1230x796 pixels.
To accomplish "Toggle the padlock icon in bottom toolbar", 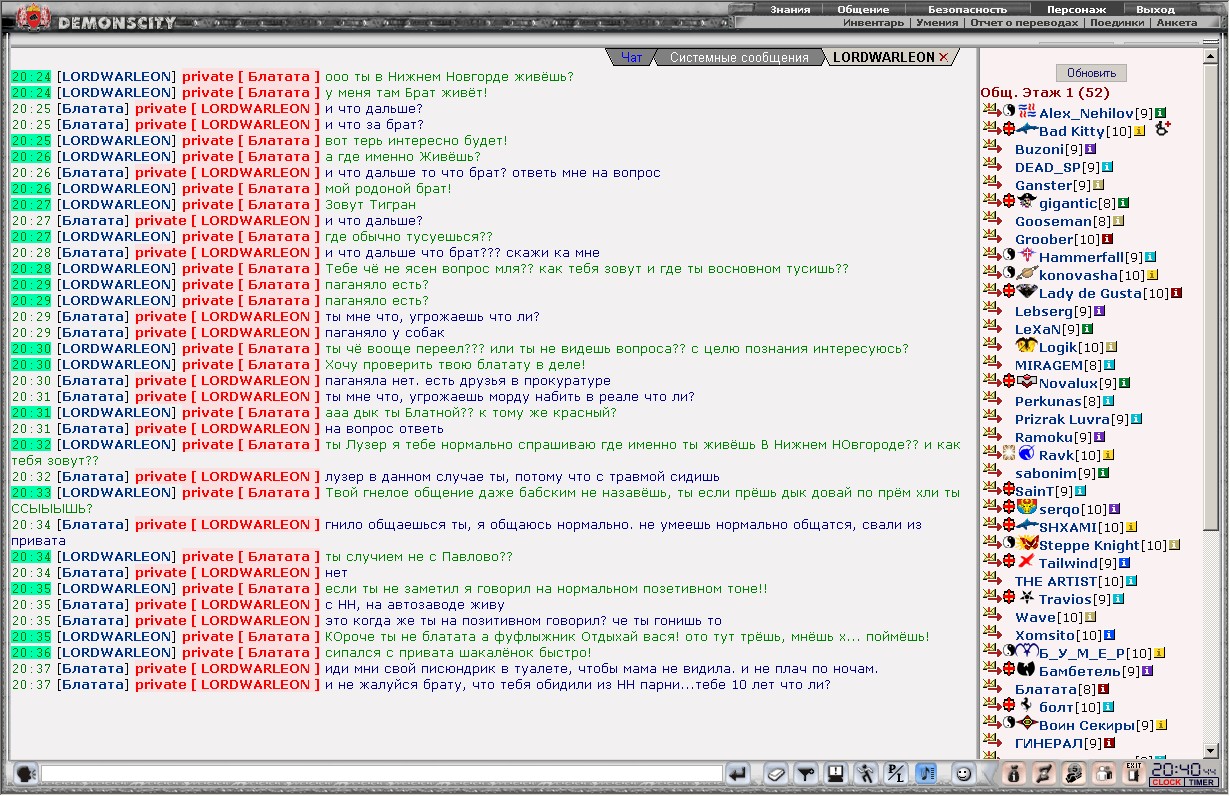I will point(1103,773).
